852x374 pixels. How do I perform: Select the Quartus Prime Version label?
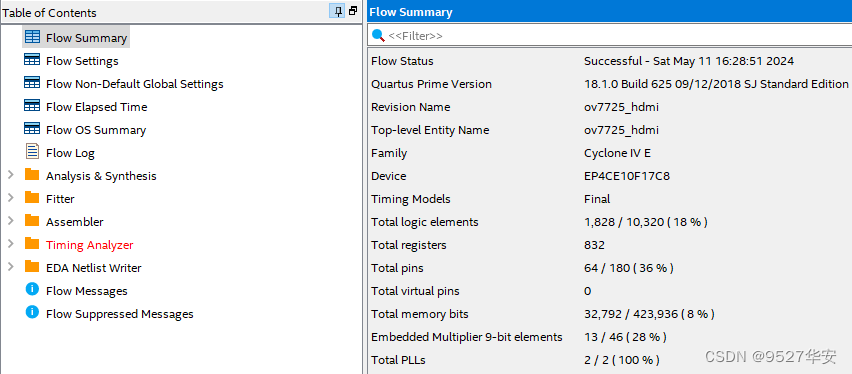coord(431,84)
